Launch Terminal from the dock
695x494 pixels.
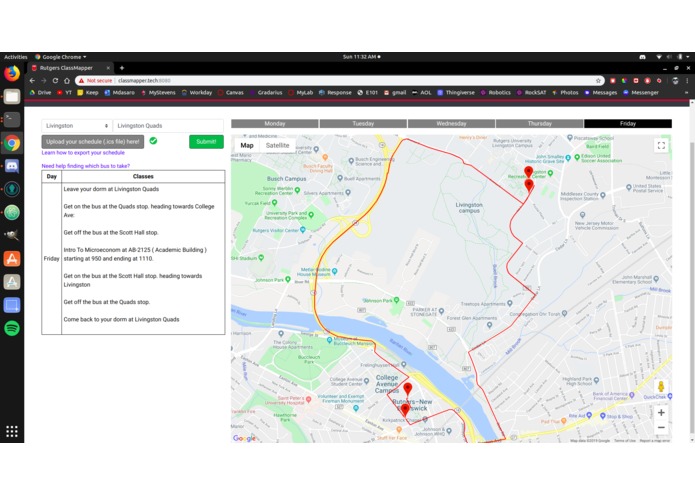click(x=12, y=120)
